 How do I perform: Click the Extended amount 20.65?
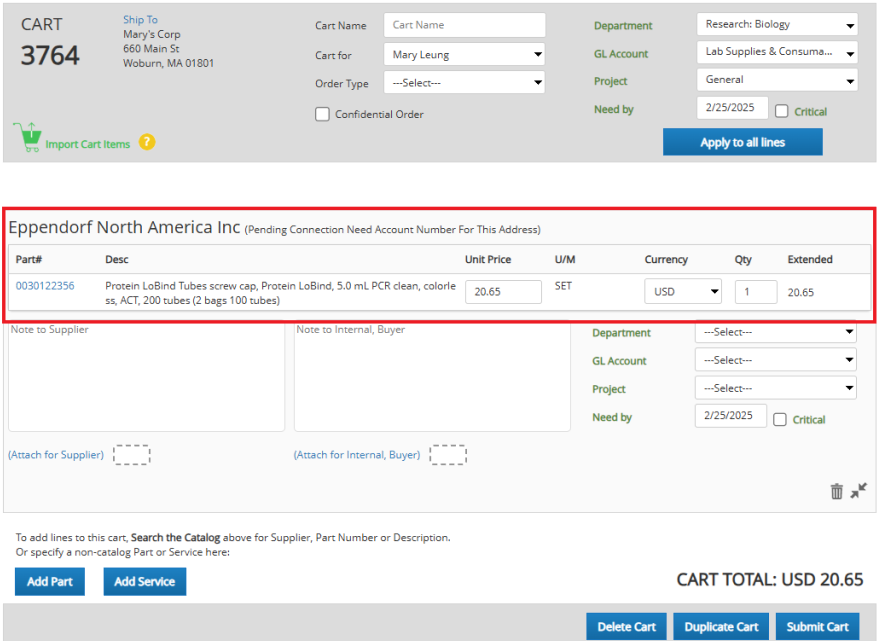[x=801, y=292]
